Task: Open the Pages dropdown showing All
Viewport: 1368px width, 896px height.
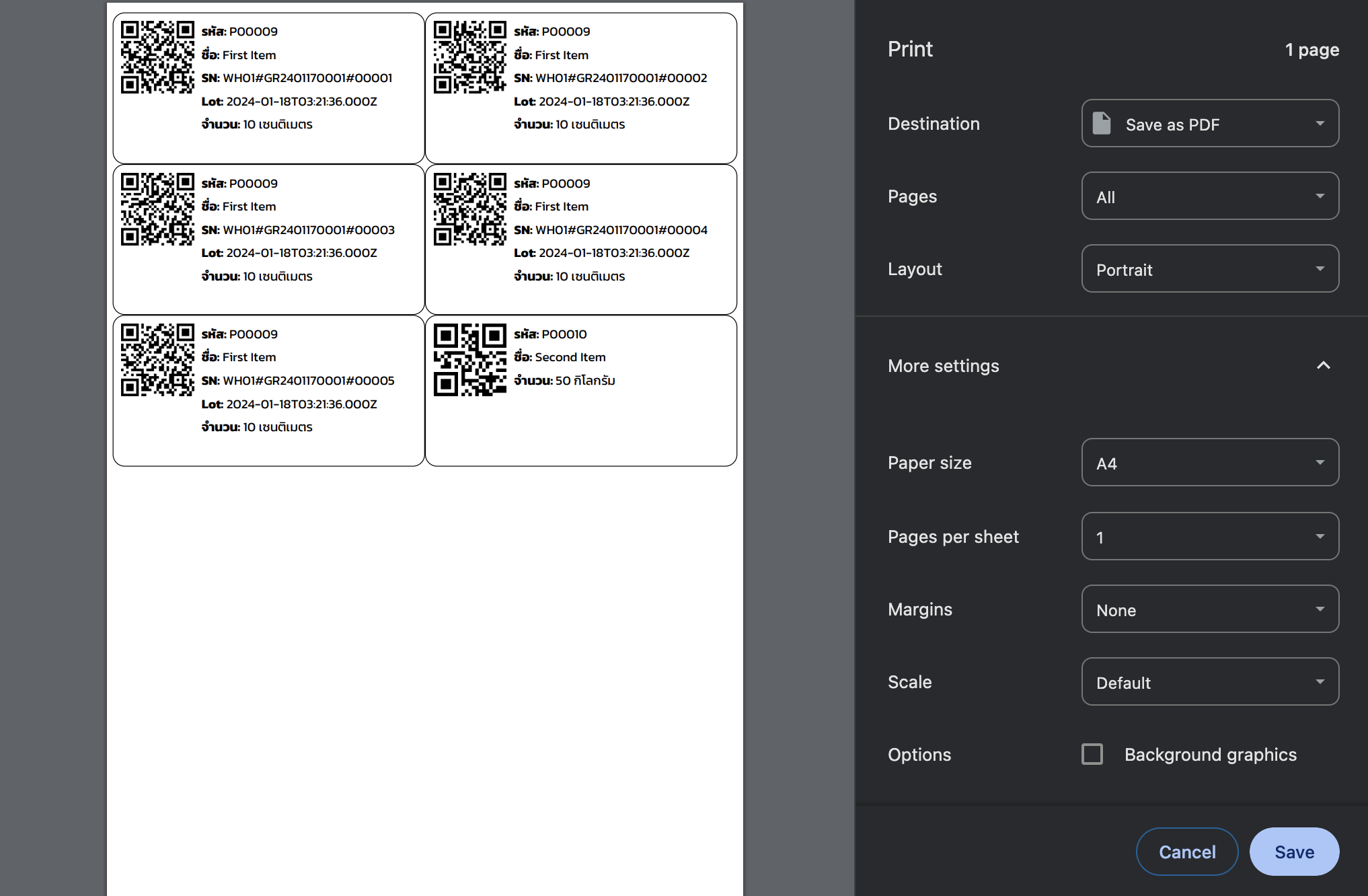Action: (1210, 196)
